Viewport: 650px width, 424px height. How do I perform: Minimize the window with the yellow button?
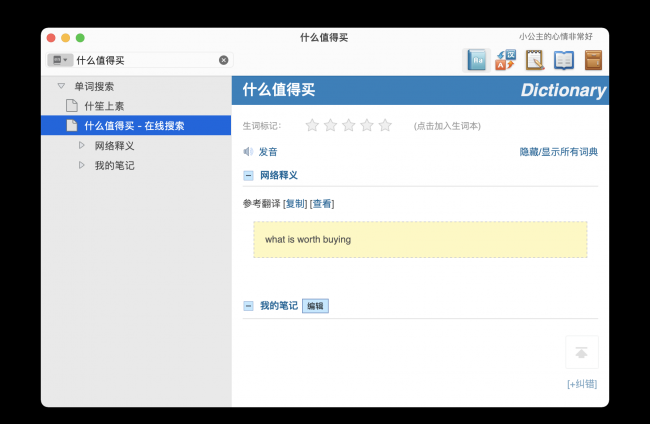click(x=65, y=38)
